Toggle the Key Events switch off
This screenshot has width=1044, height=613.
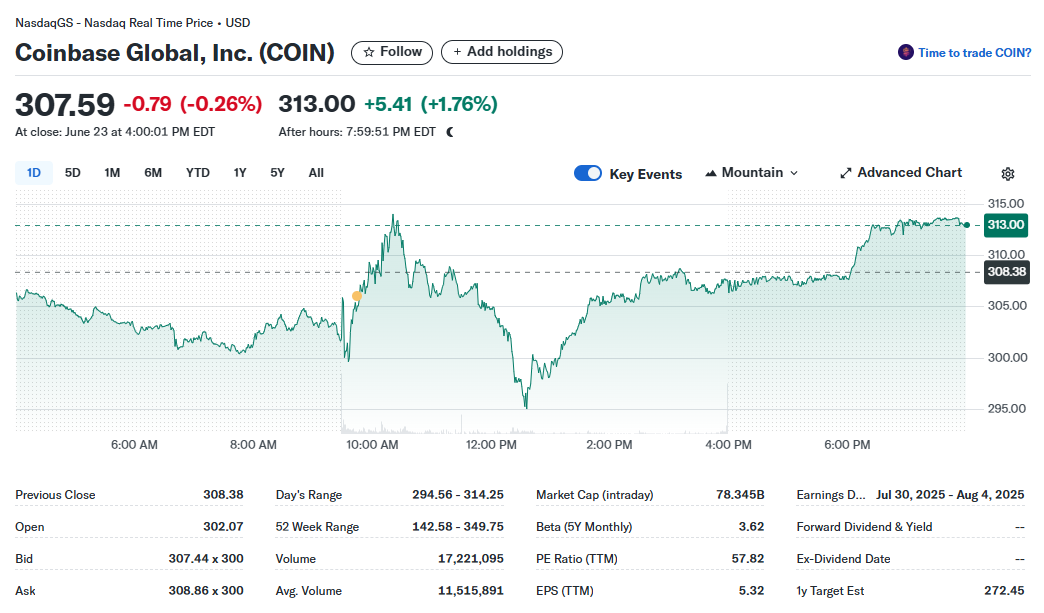pos(588,173)
